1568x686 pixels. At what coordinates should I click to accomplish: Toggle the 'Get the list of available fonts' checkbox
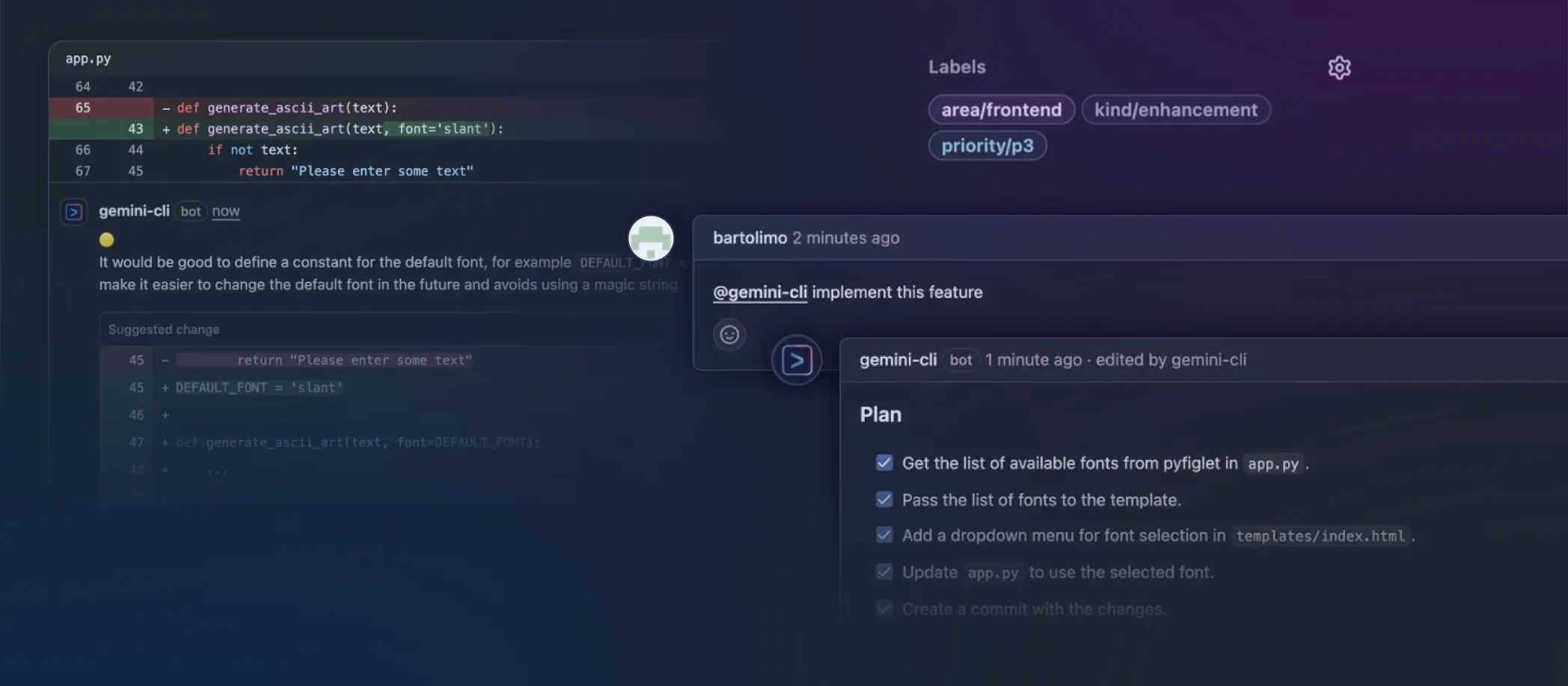(884, 463)
